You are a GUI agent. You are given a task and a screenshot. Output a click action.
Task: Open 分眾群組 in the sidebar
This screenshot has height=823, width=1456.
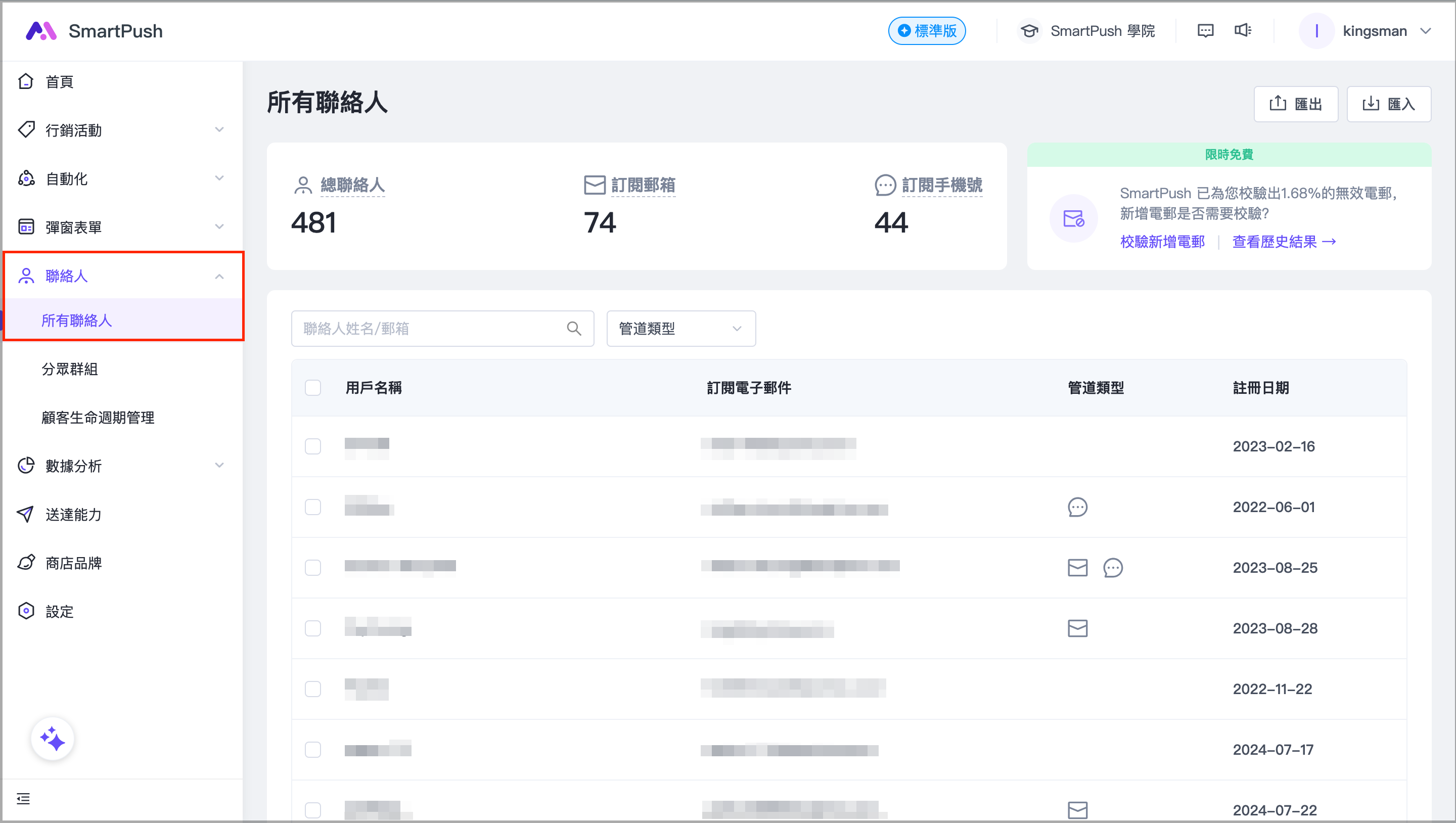70,369
